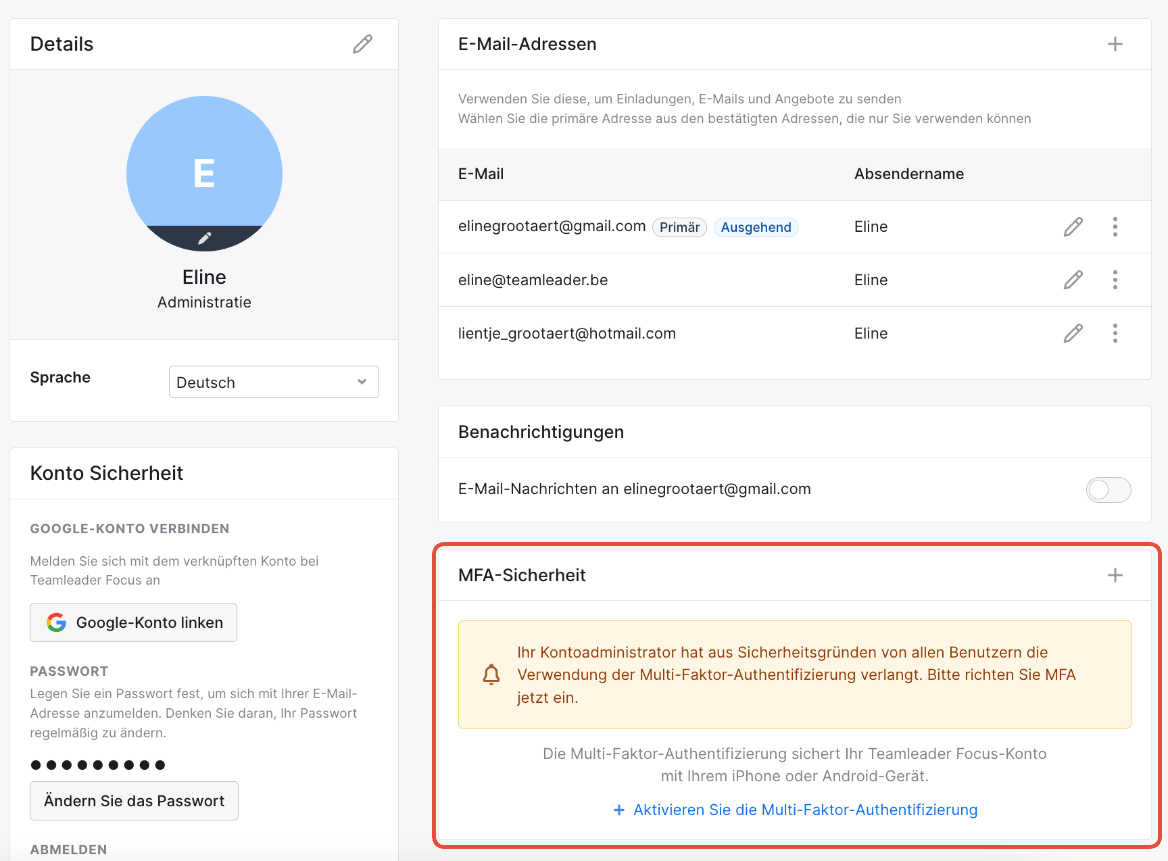Click the Google-Konto linken button
The image size is (1168, 861).
(x=133, y=623)
